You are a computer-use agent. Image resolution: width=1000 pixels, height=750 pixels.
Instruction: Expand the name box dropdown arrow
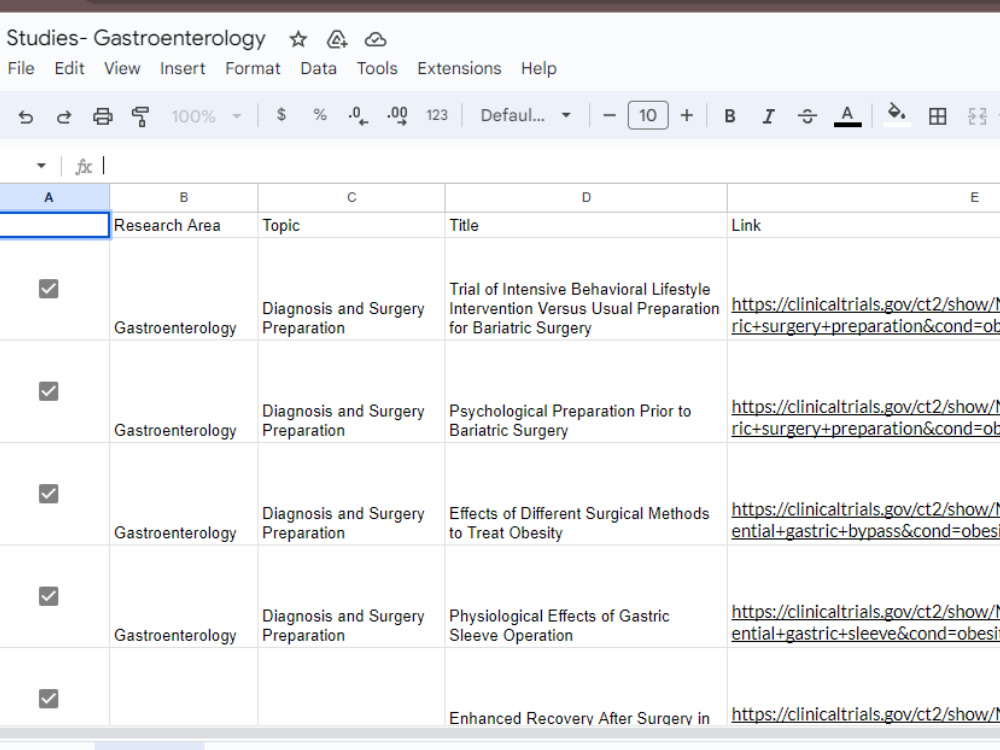coord(41,166)
